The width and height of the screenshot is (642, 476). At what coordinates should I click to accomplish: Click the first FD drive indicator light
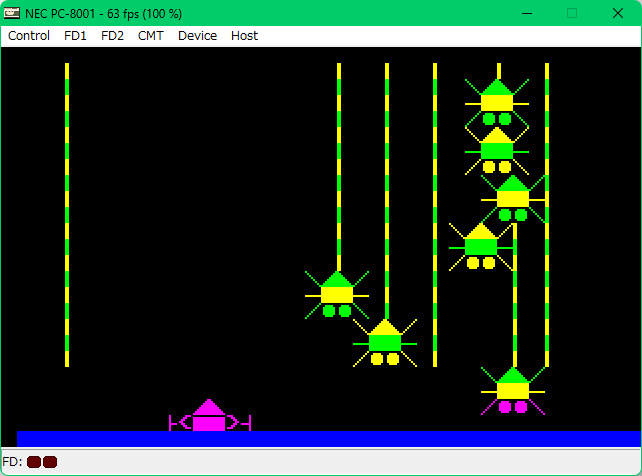pyautogui.click(x=34, y=462)
